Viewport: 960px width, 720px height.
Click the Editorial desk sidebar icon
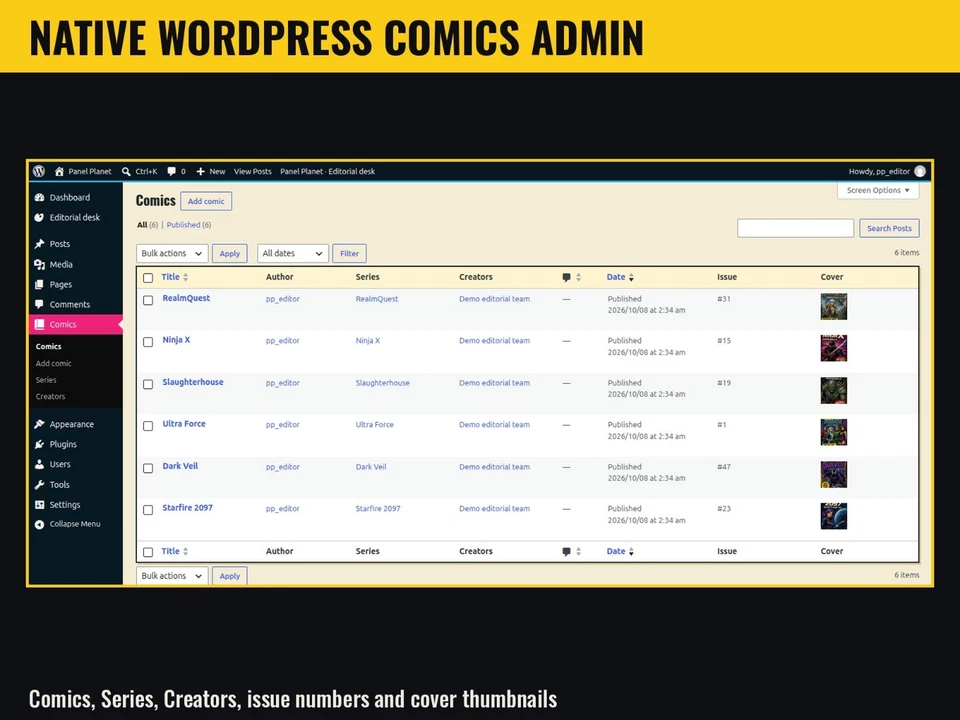tap(40, 217)
